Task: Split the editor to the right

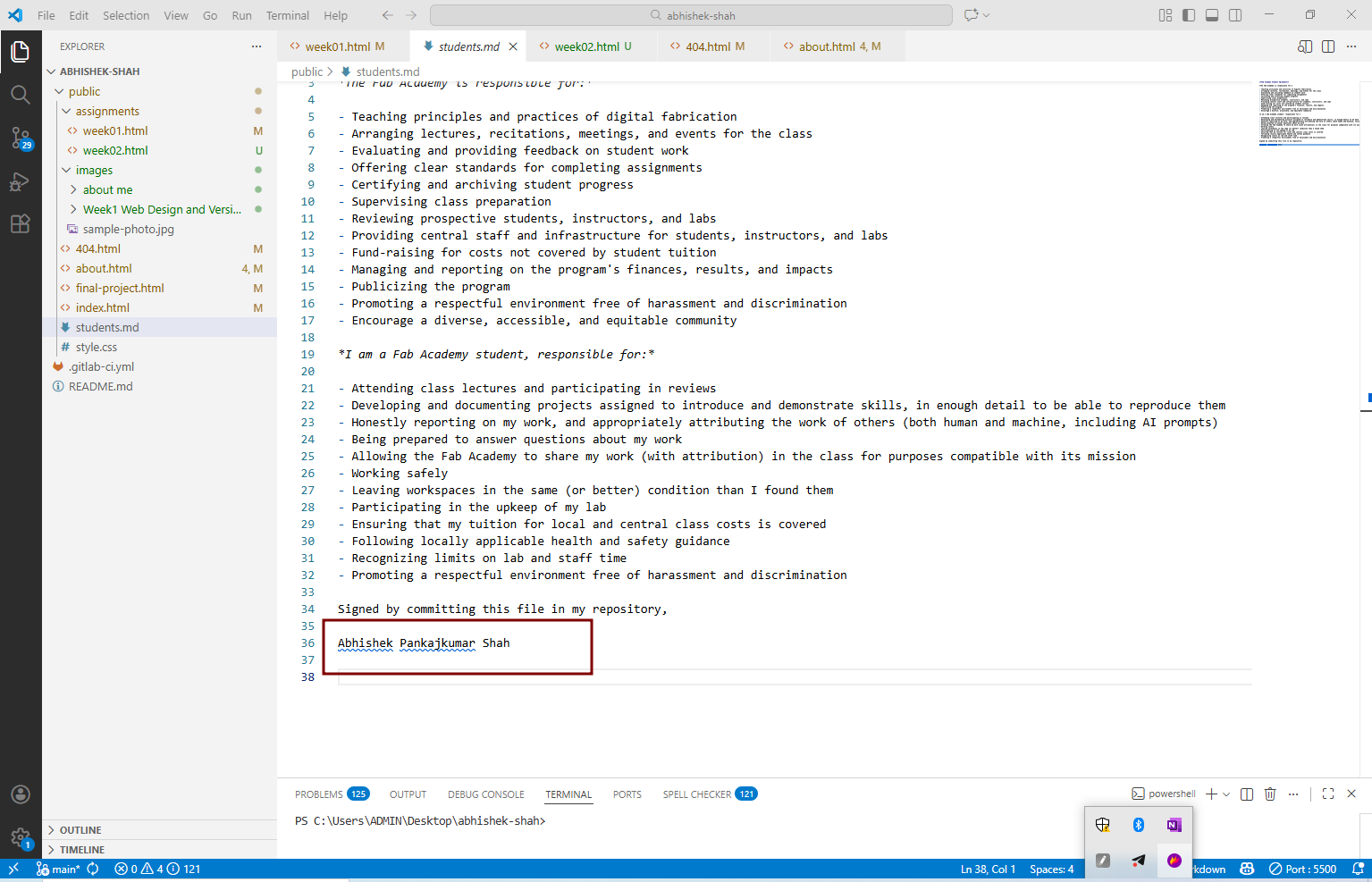Action: click(x=1328, y=46)
